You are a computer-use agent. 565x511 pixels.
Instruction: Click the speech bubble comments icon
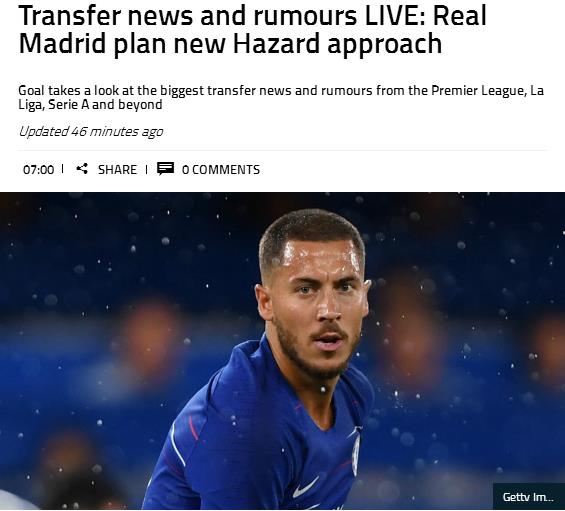(x=165, y=168)
